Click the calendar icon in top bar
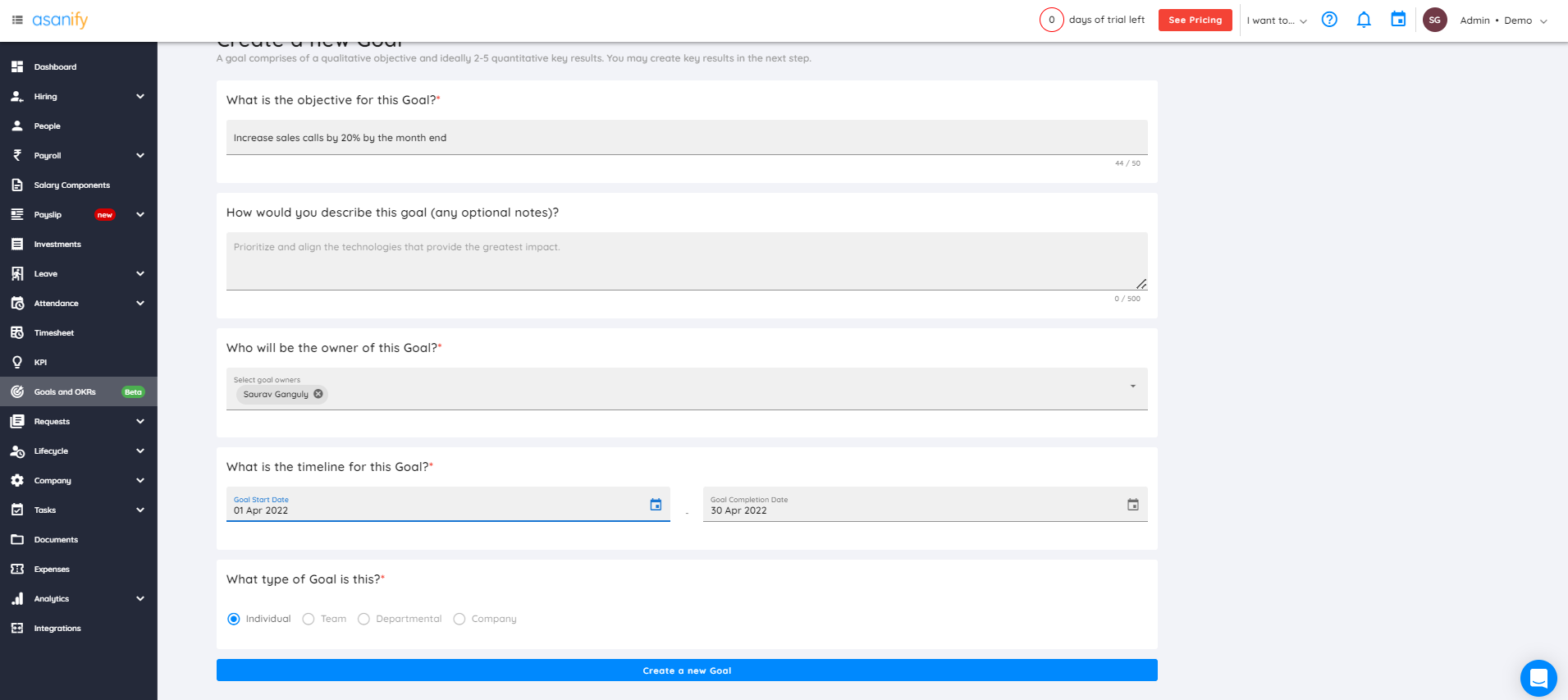 [x=1398, y=20]
